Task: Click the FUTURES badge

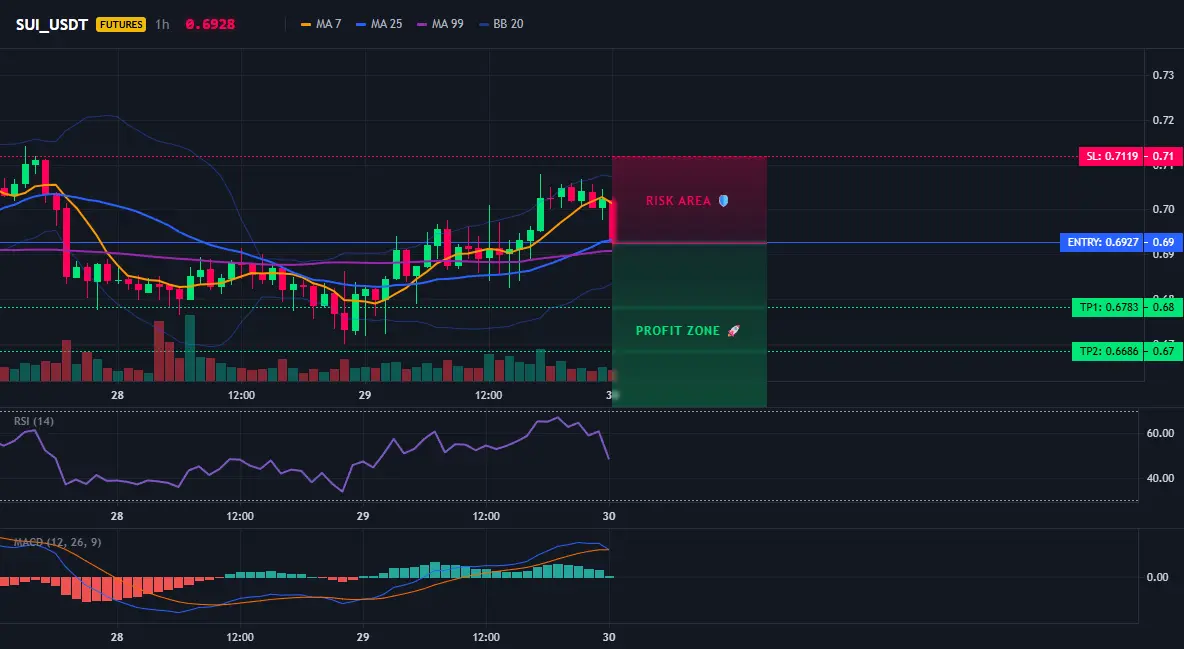Action: [x=121, y=24]
